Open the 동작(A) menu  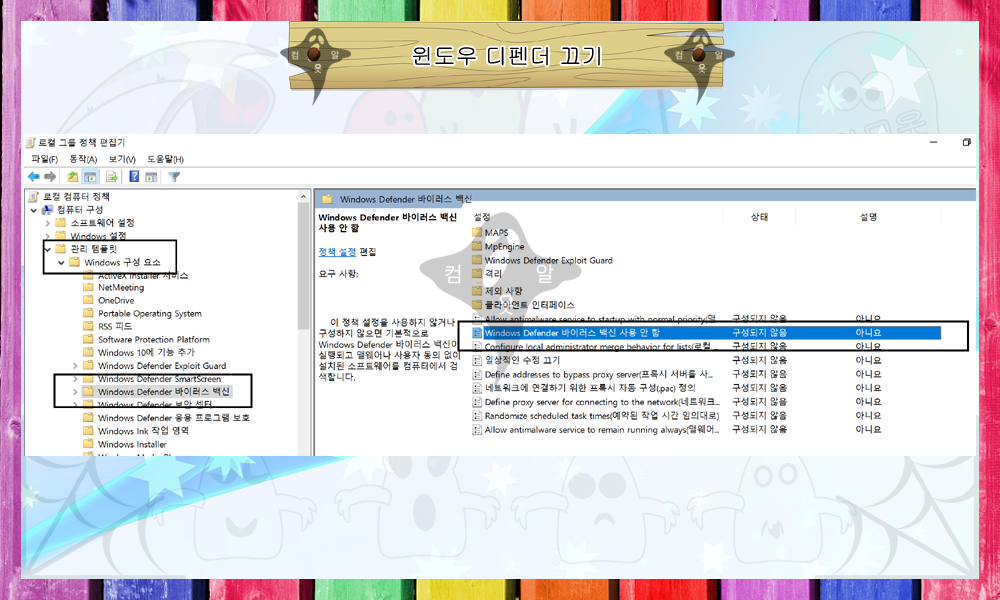tap(83, 159)
